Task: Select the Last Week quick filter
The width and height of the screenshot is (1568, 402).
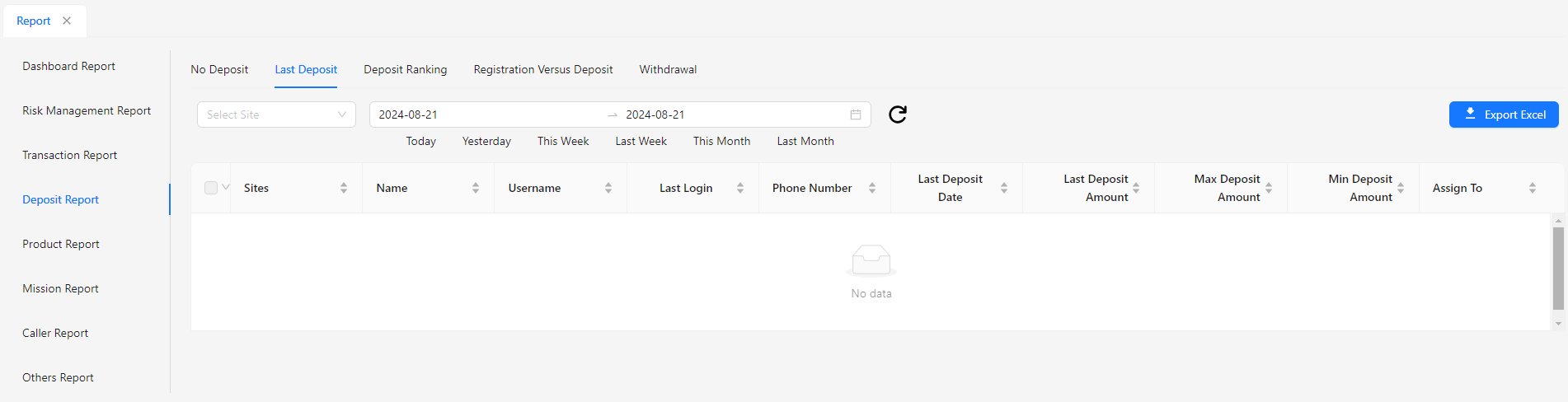Action: pyautogui.click(x=641, y=141)
